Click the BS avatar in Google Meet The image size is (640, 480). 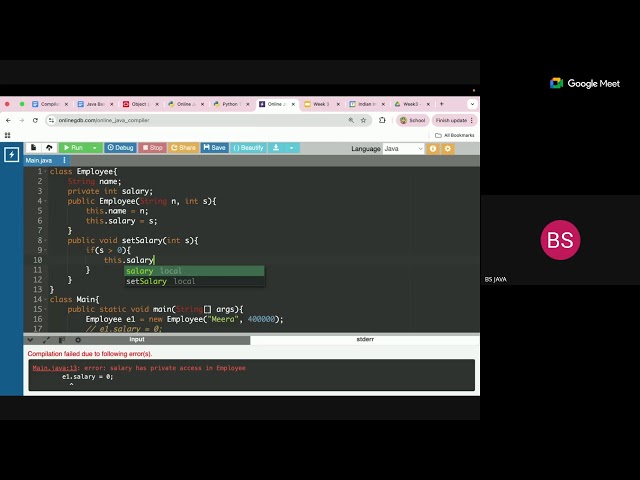[x=560, y=240]
